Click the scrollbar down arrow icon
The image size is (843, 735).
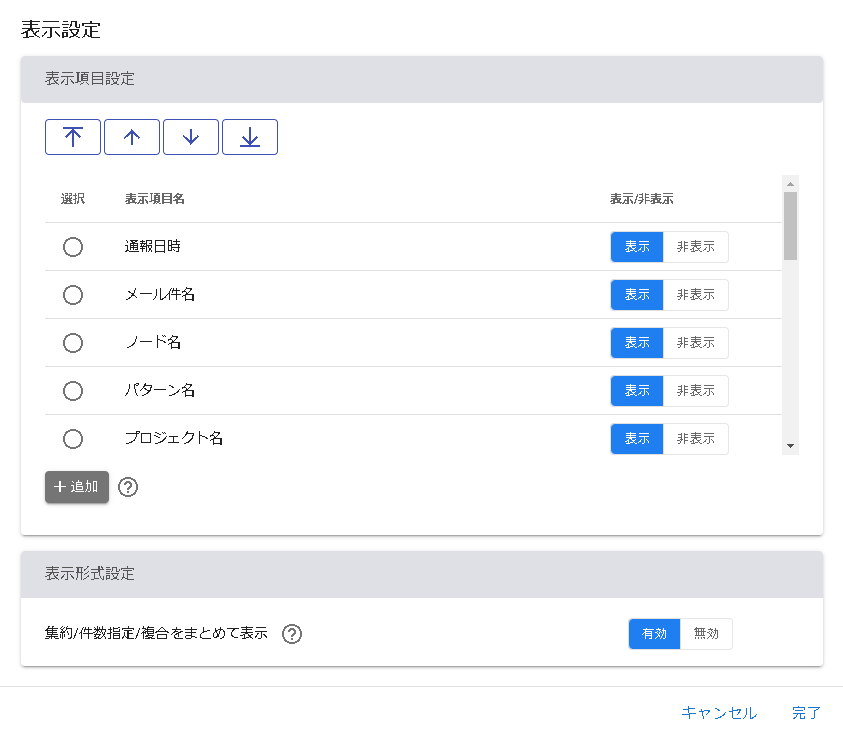pyautogui.click(x=791, y=445)
